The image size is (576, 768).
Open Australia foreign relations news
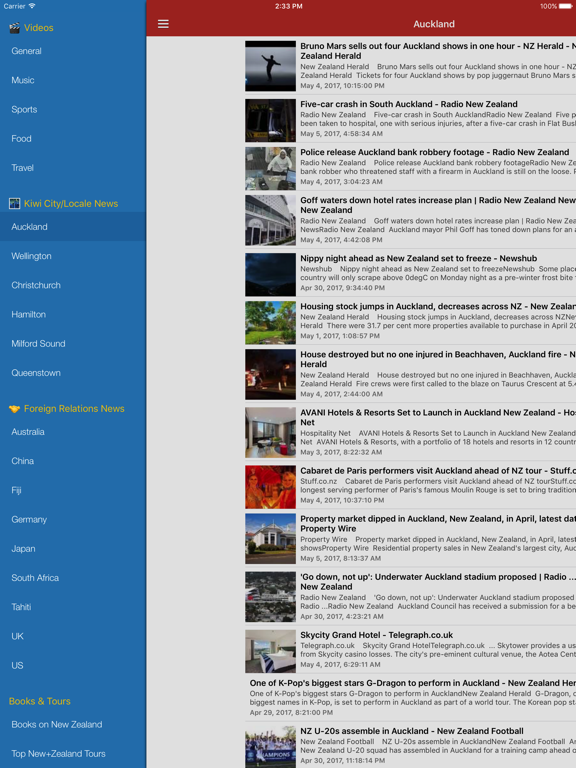point(73,432)
